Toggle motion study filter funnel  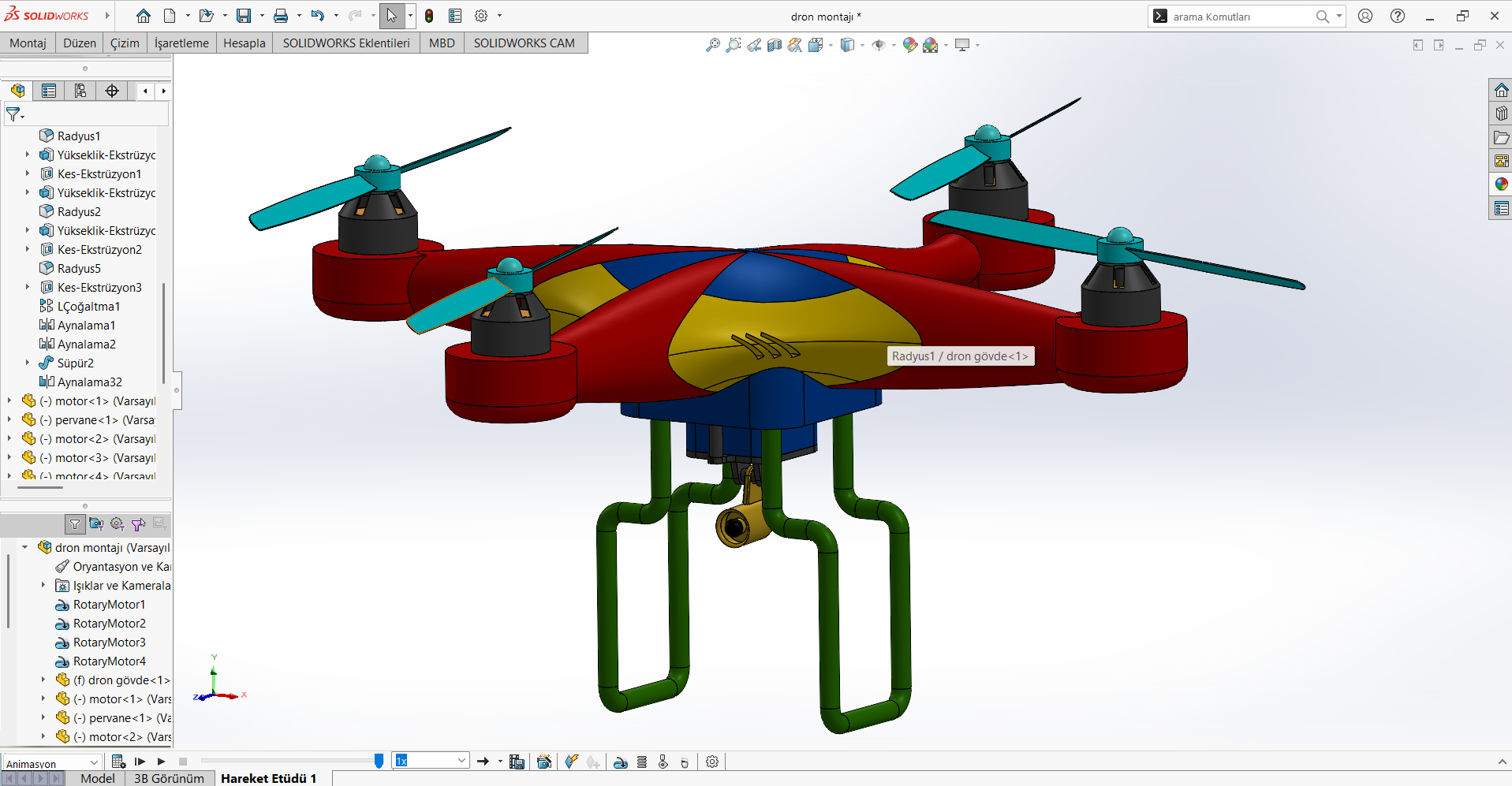75,524
